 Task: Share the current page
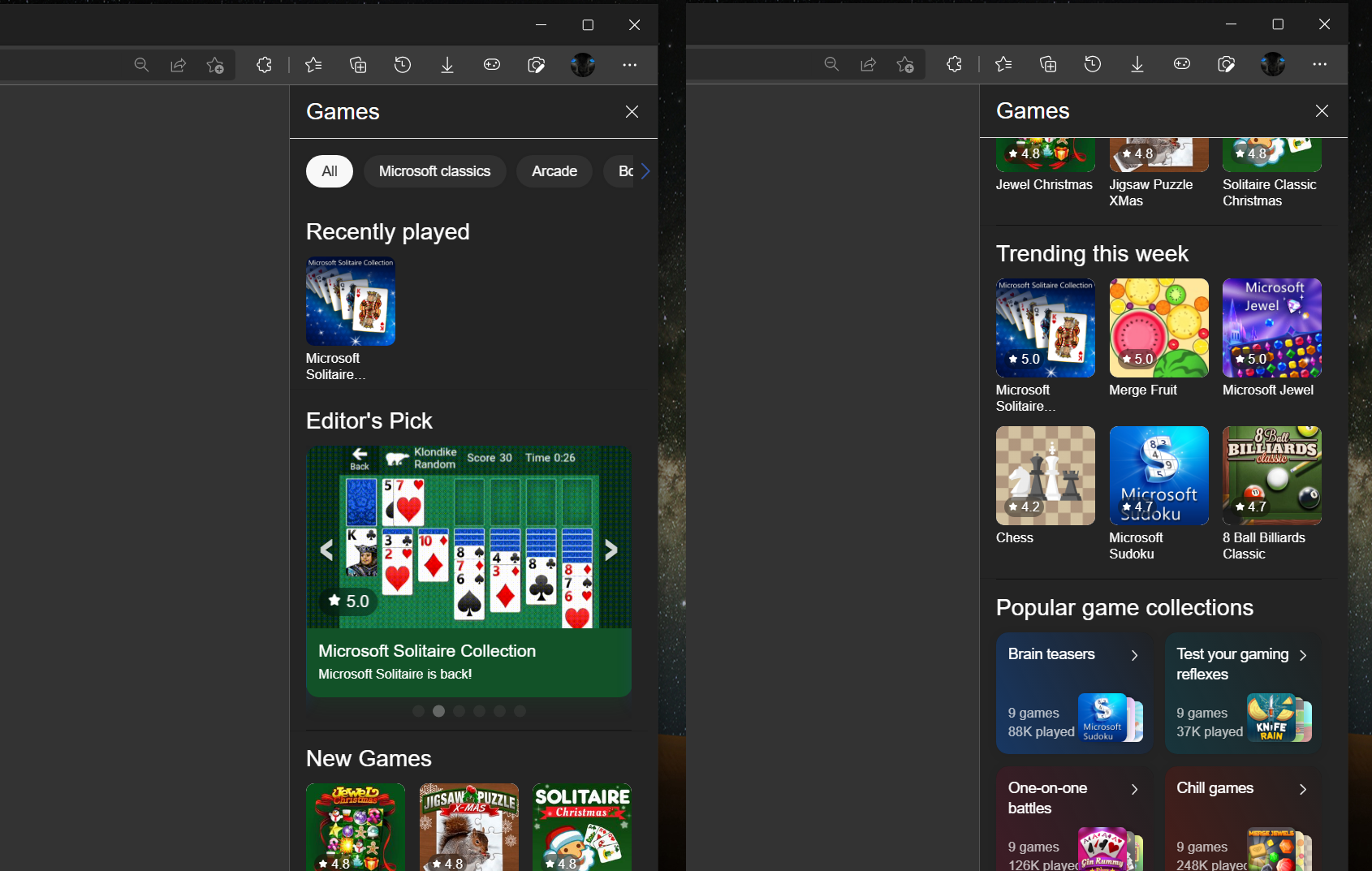pos(178,65)
